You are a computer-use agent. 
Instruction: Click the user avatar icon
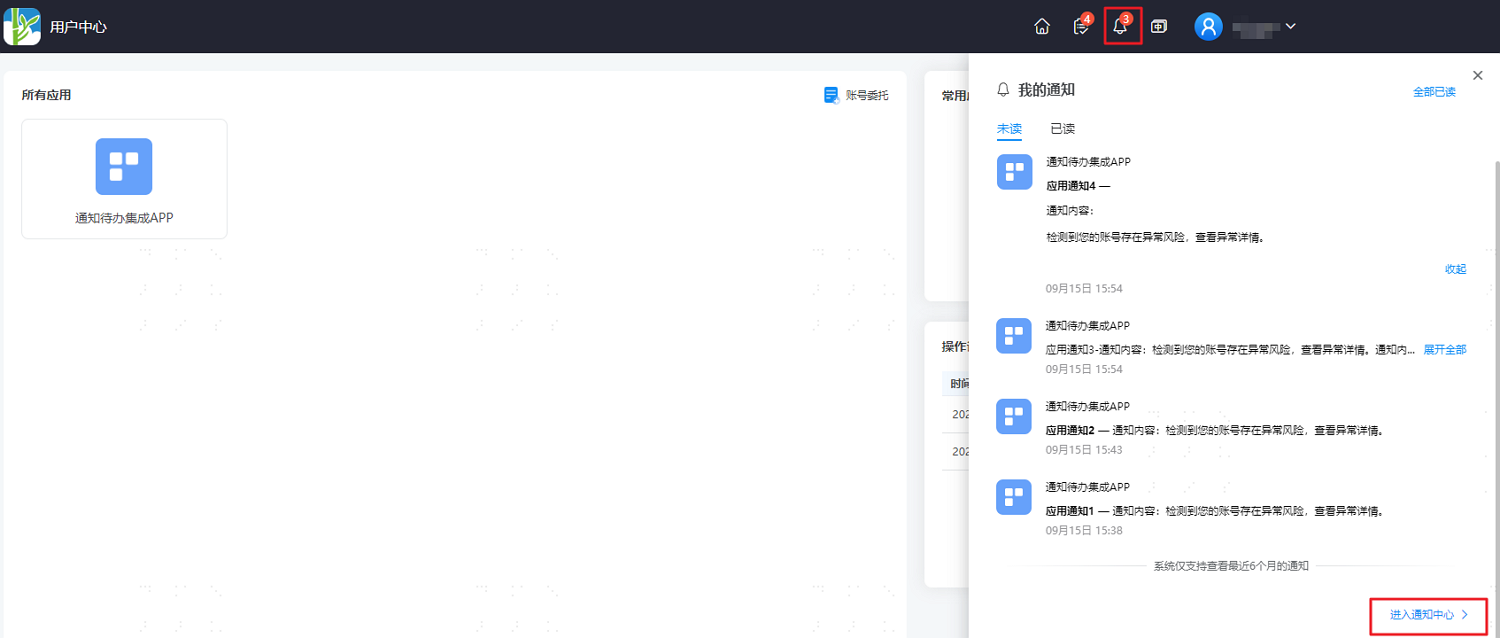tap(1209, 27)
